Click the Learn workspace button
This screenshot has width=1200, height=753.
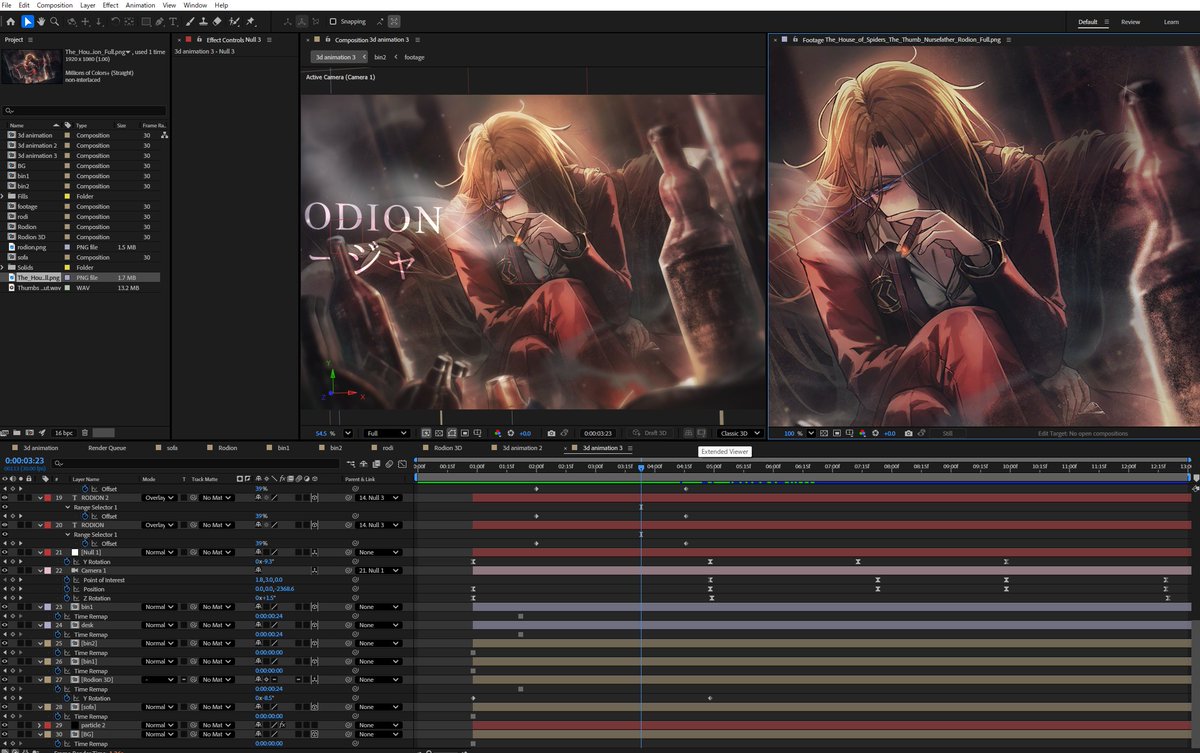pyautogui.click(x=1171, y=21)
